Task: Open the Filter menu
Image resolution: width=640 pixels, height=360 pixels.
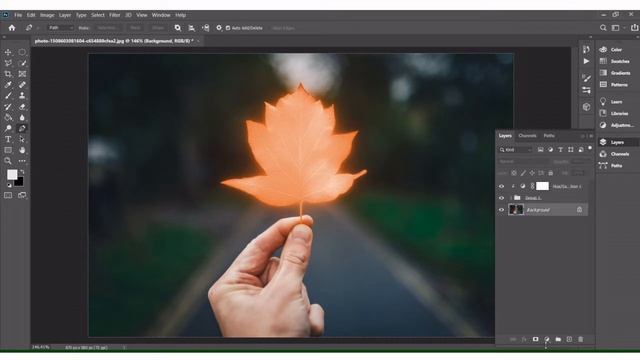Action: click(115, 15)
